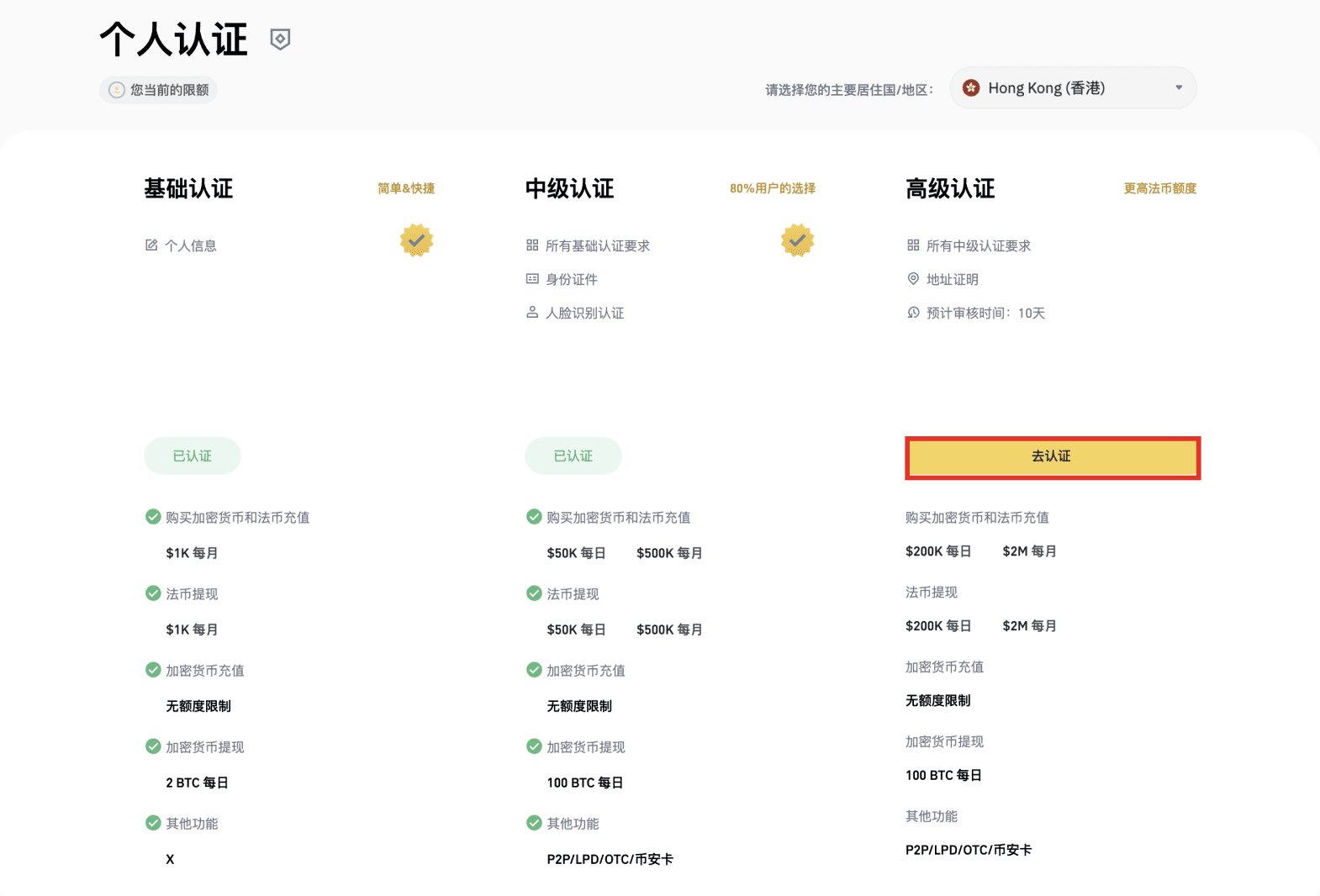
Task: Click the Hong Kong flag icon
Action: point(971,88)
